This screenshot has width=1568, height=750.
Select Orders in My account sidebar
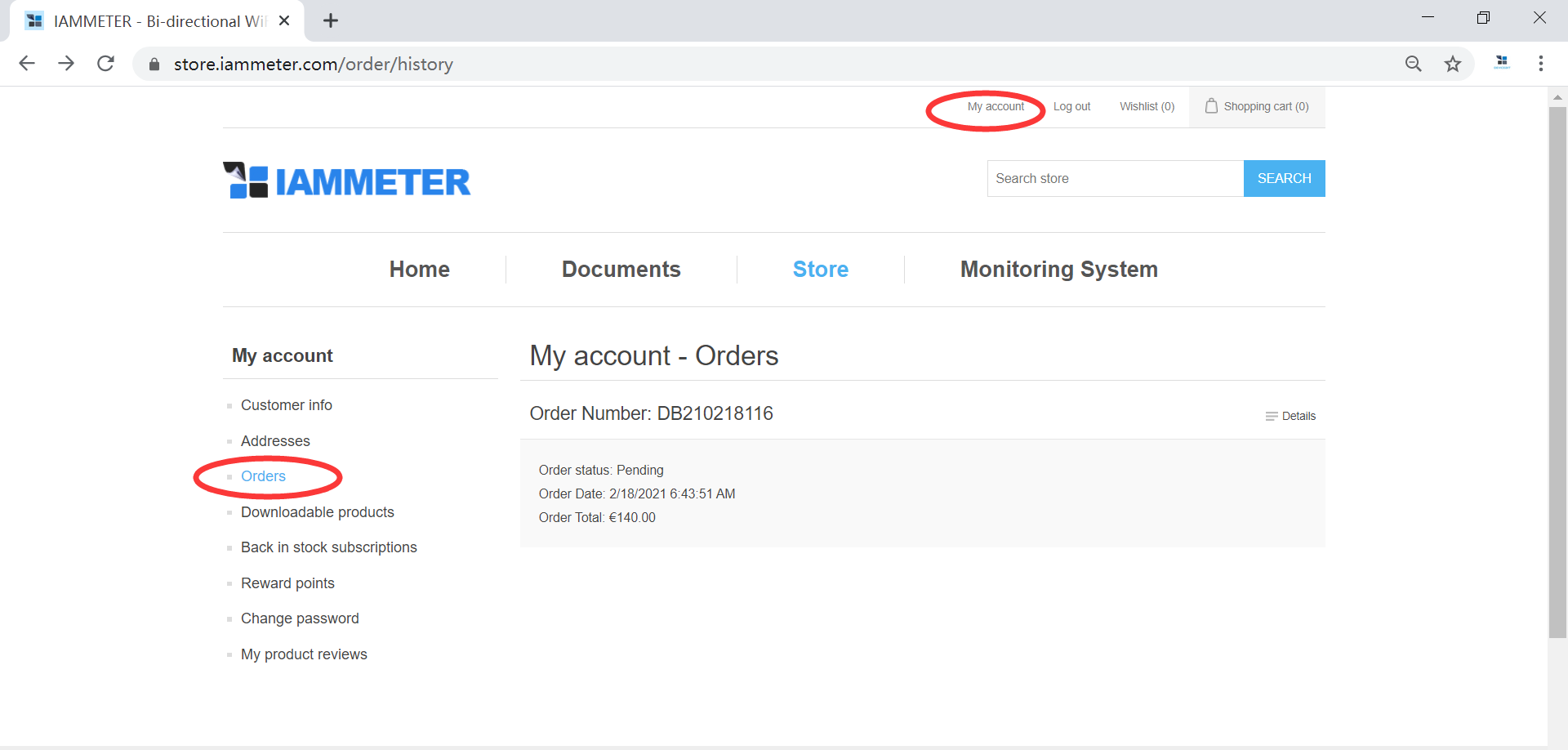263,476
